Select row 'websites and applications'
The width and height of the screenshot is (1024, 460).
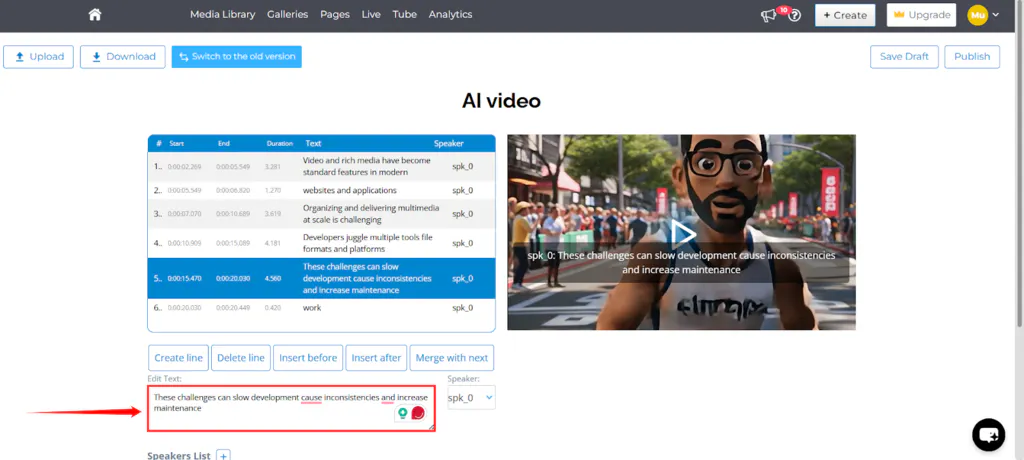[321, 190]
